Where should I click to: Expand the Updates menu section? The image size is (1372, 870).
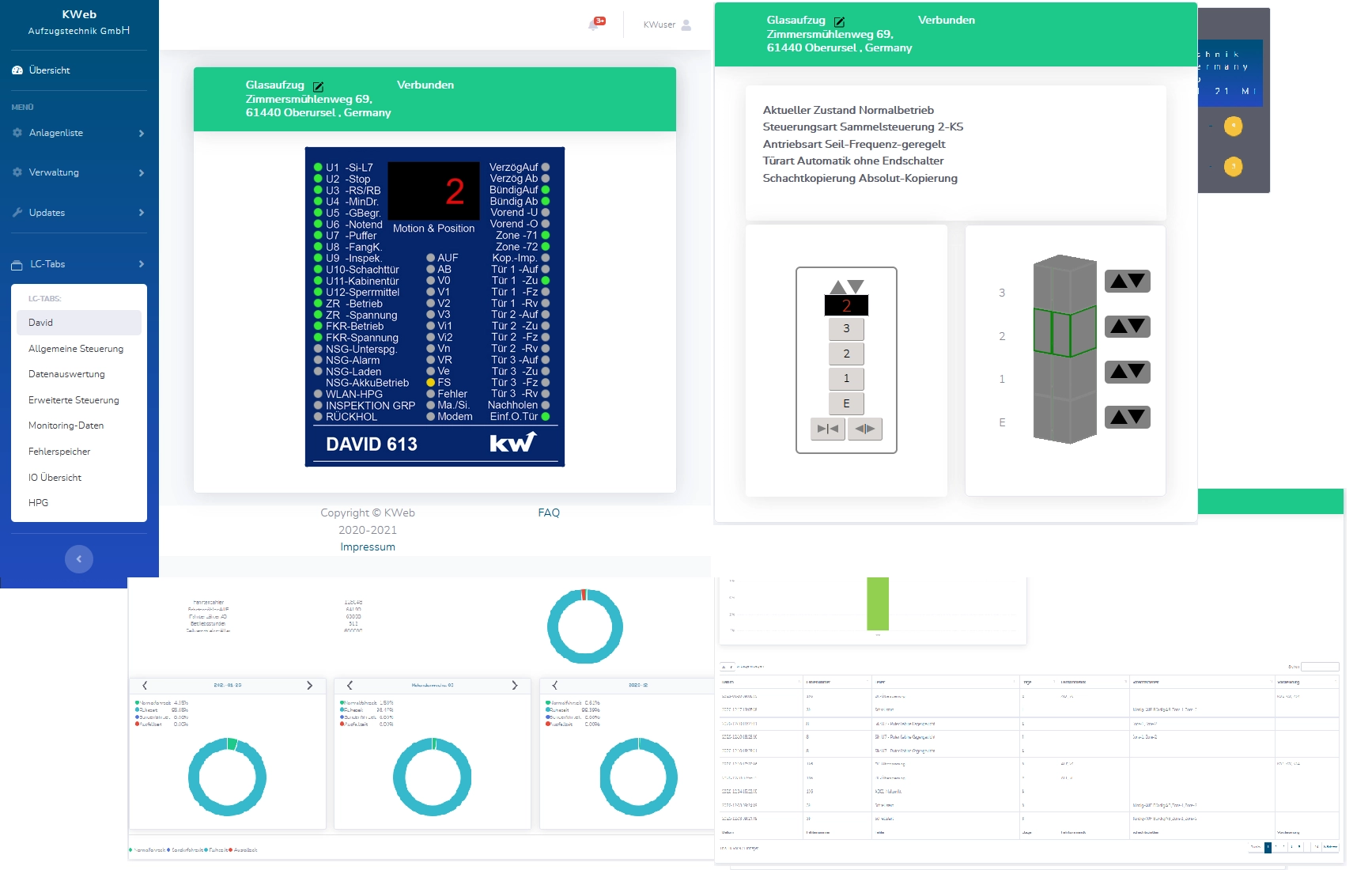(78, 213)
